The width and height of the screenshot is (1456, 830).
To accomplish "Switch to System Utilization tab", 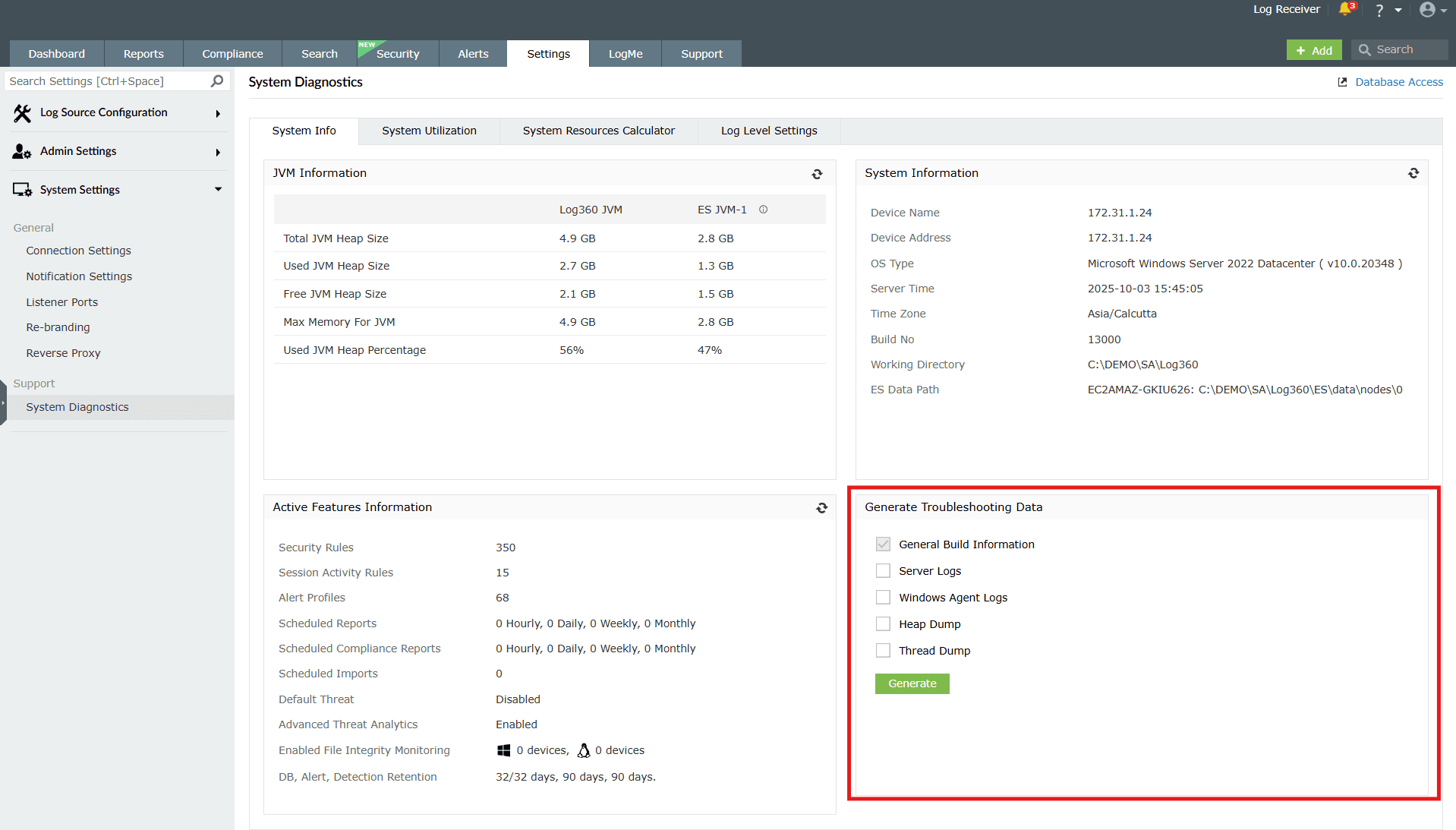I will tap(429, 131).
